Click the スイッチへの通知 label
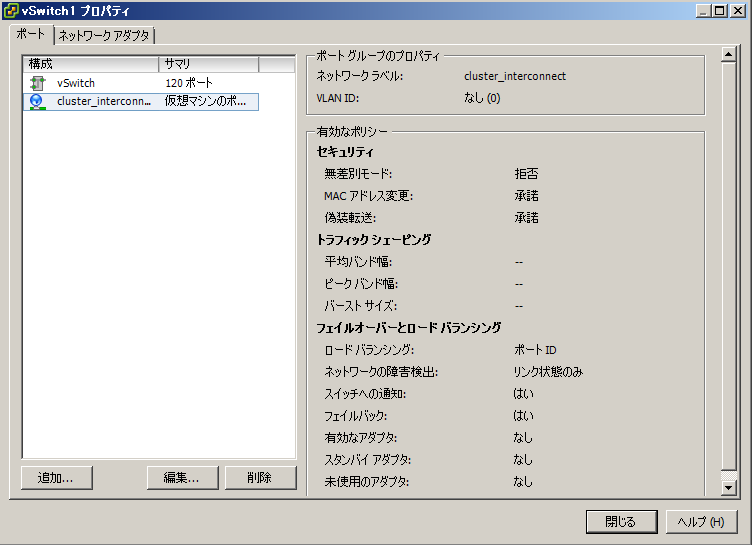This screenshot has height=545, width=753. pyautogui.click(x=365, y=394)
